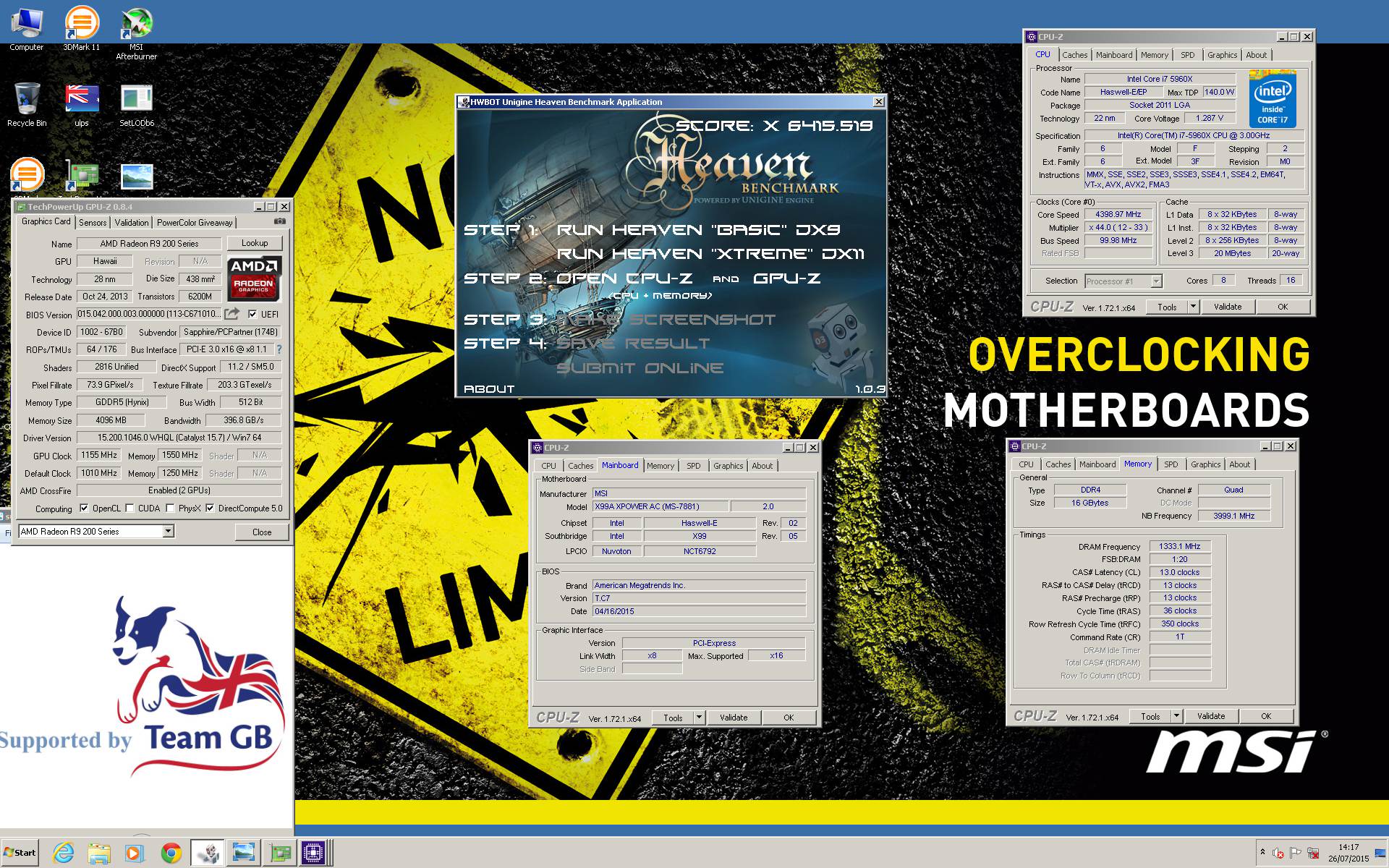Click Take Screenshot step in Heaven
This screenshot has width=1389, height=868.
pos(666,320)
